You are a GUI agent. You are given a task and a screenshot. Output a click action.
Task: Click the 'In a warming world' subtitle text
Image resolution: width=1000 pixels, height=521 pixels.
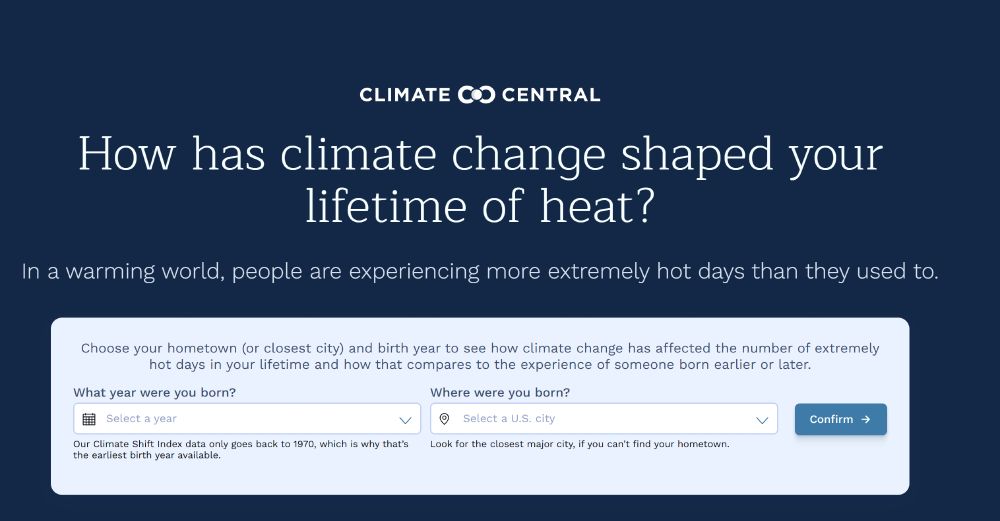point(480,272)
